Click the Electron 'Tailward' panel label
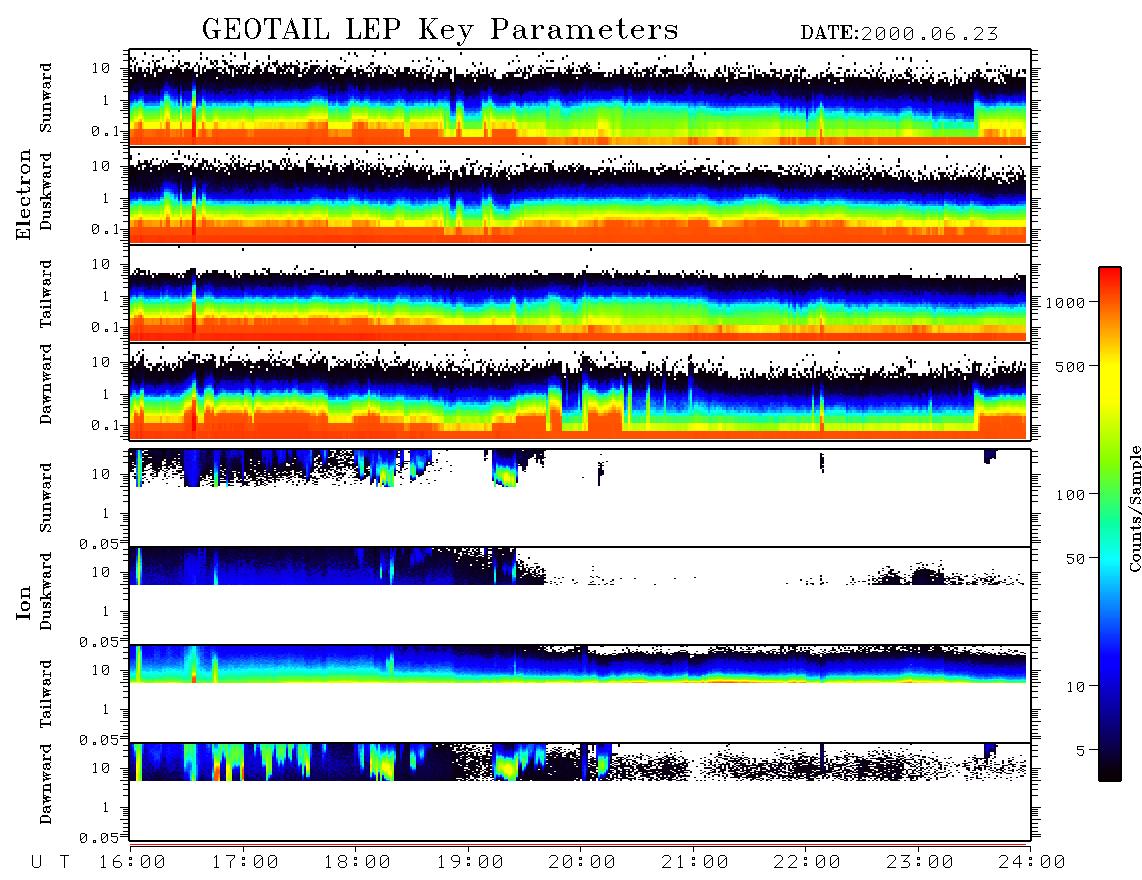 click(x=46, y=293)
